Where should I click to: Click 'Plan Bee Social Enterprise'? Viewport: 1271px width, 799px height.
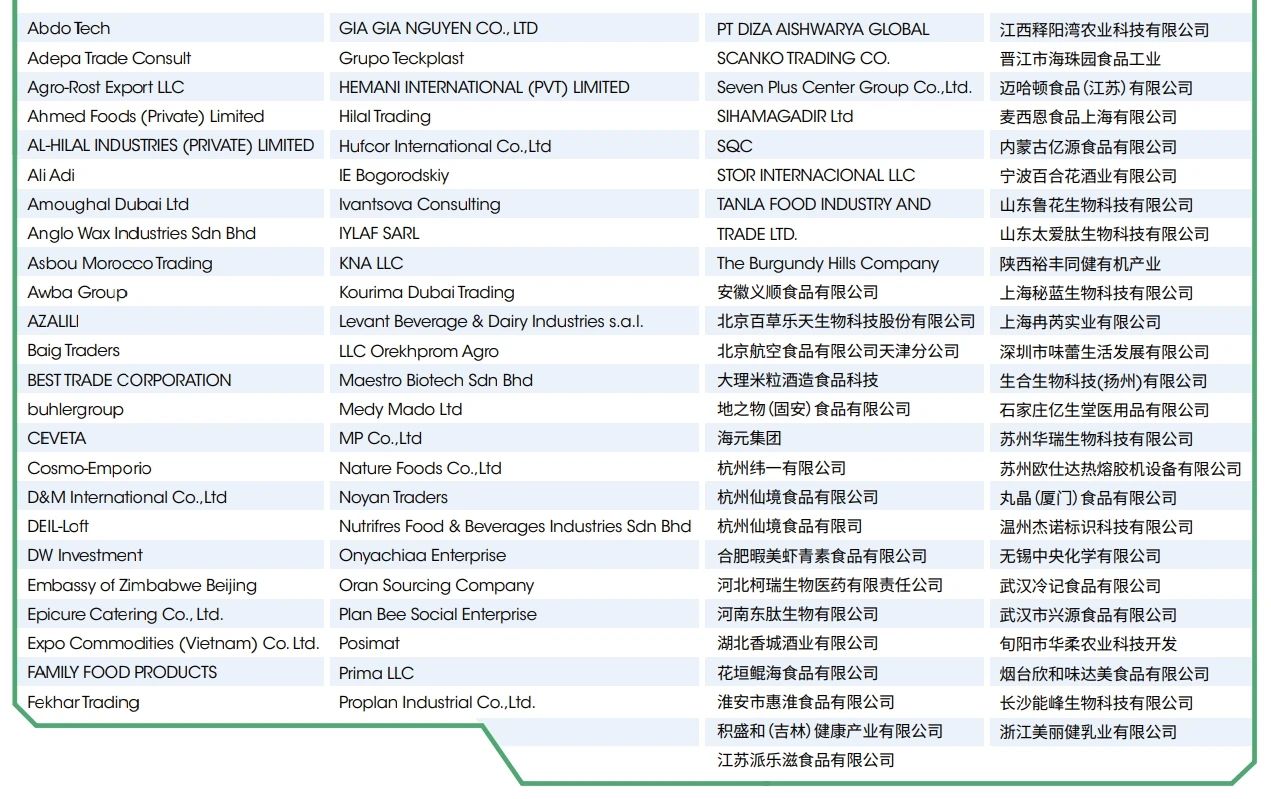(438, 614)
